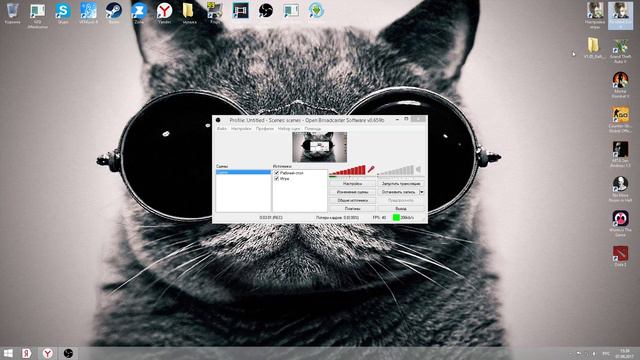Click the green bitrate status indicator
Image resolution: width=640 pixels, height=360 pixels.
coord(396,218)
